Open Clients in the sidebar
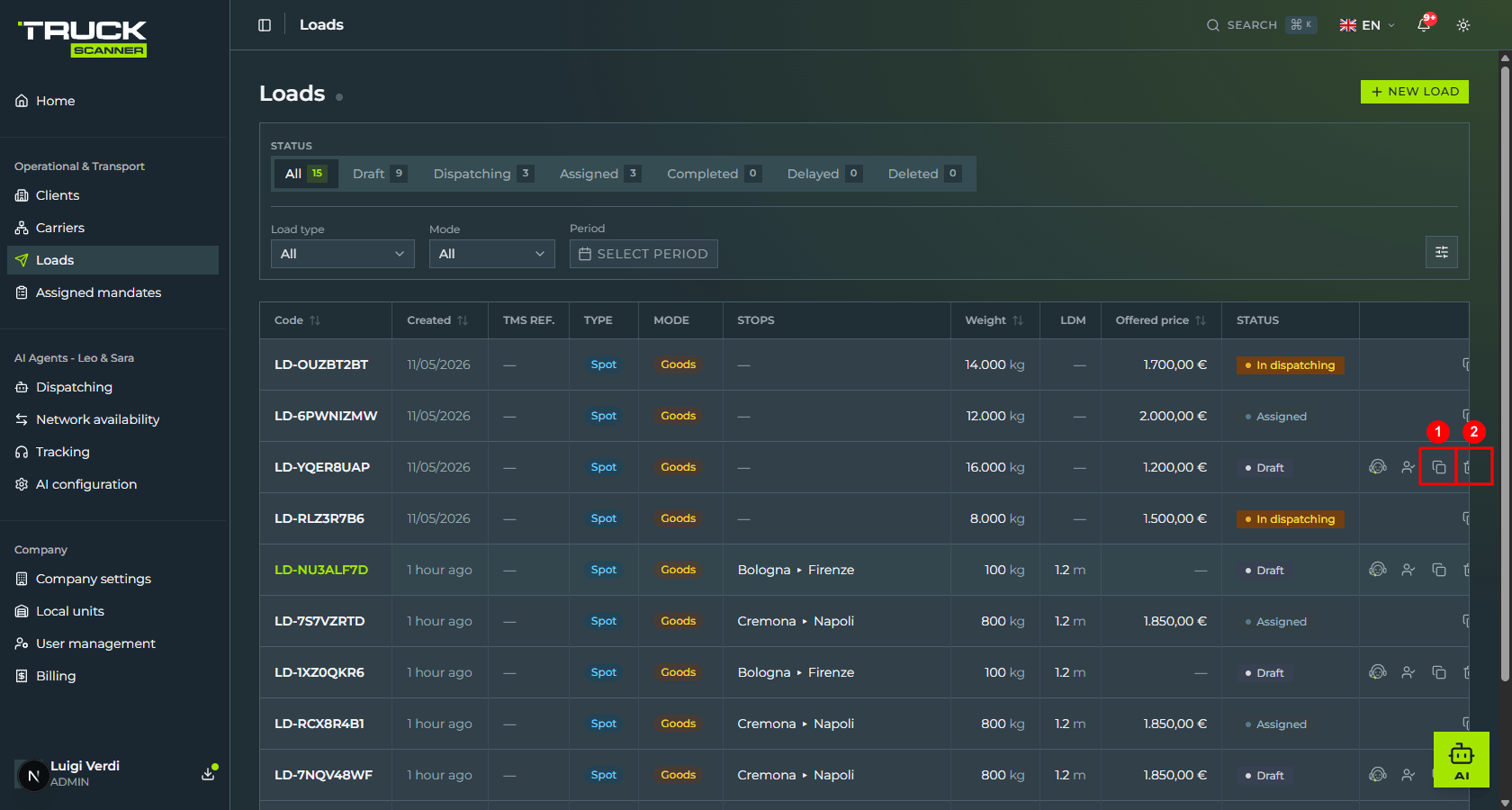 113,195
